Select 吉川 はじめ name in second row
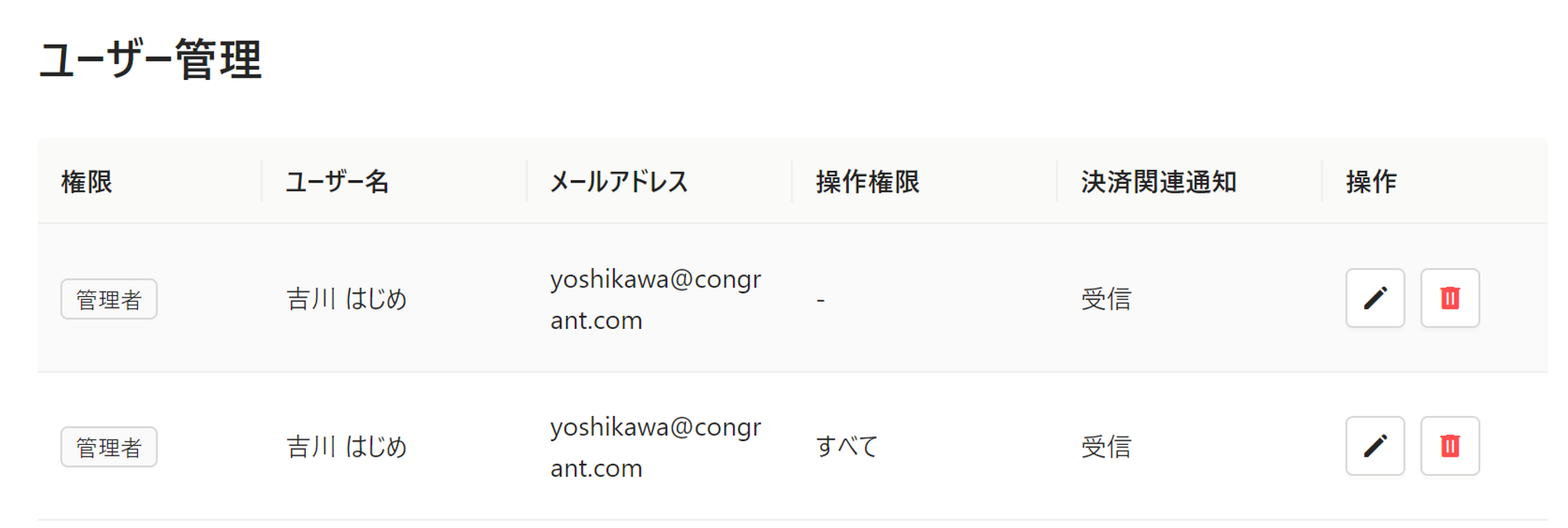1568x528 pixels. (x=347, y=447)
